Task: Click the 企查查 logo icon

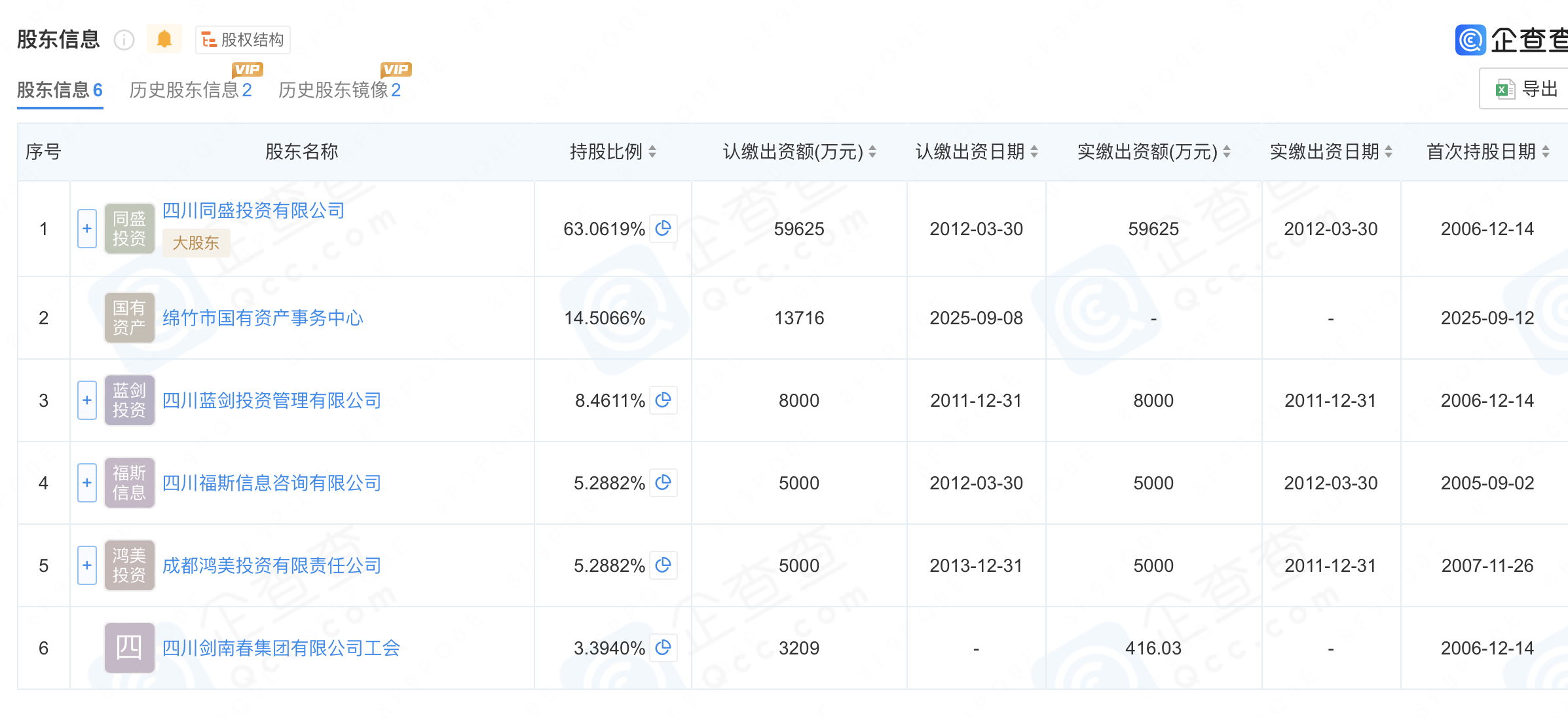Action: coord(1470,40)
